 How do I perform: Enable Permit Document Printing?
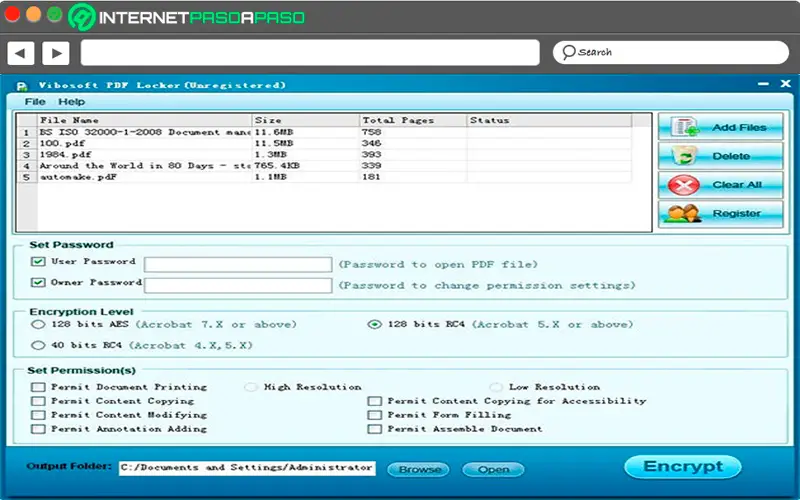click(38, 387)
